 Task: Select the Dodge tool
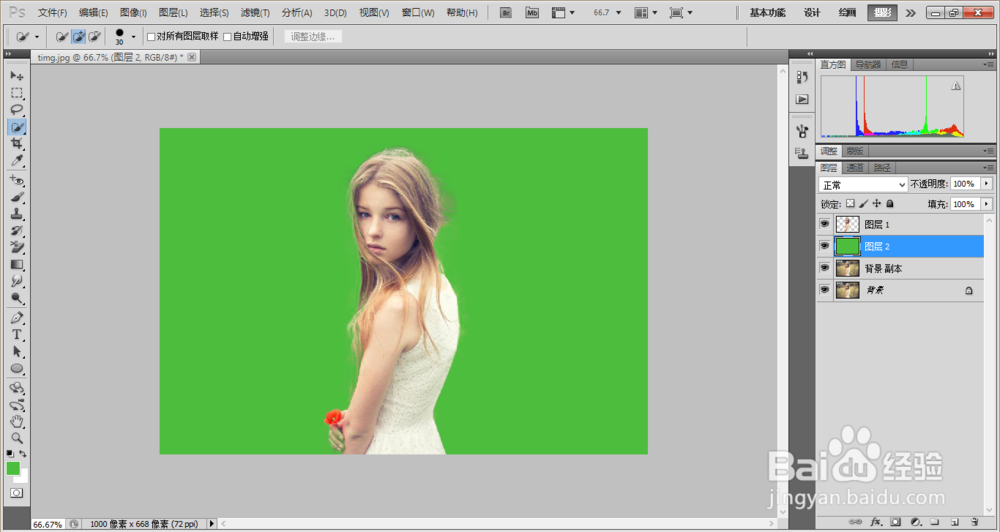(17, 299)
